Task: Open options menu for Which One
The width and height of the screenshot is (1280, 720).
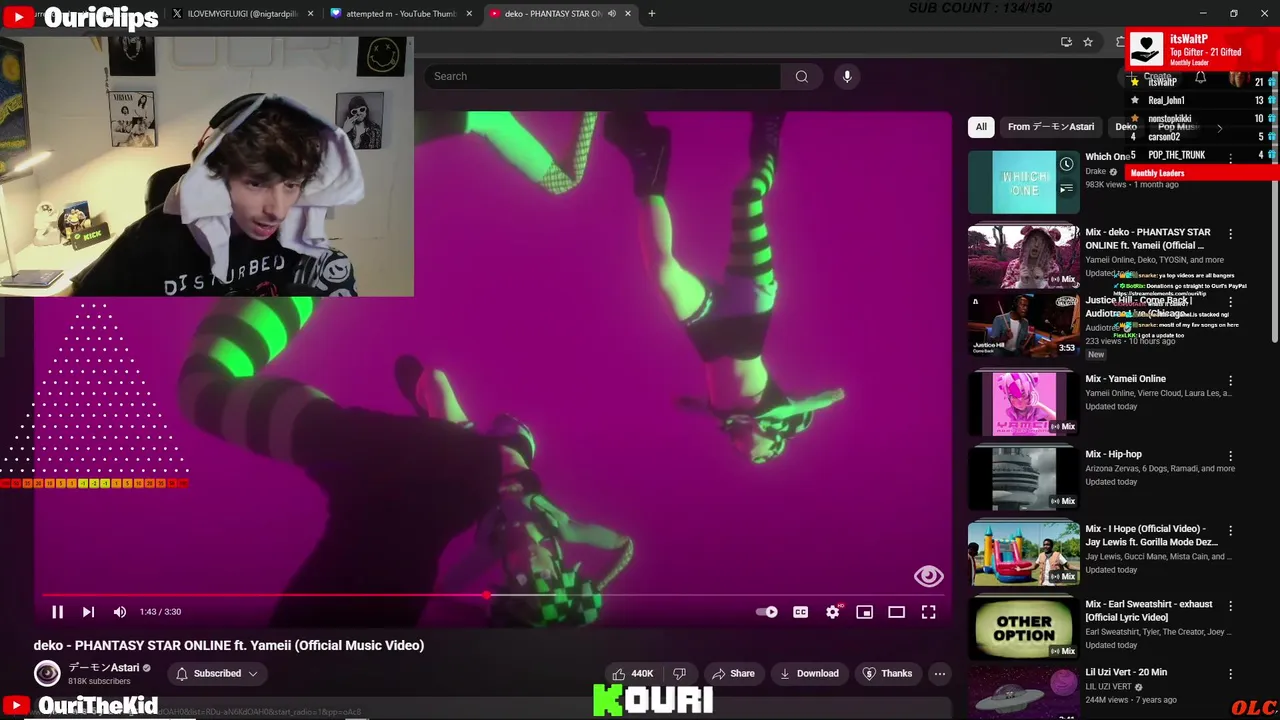Action: 1231,158
